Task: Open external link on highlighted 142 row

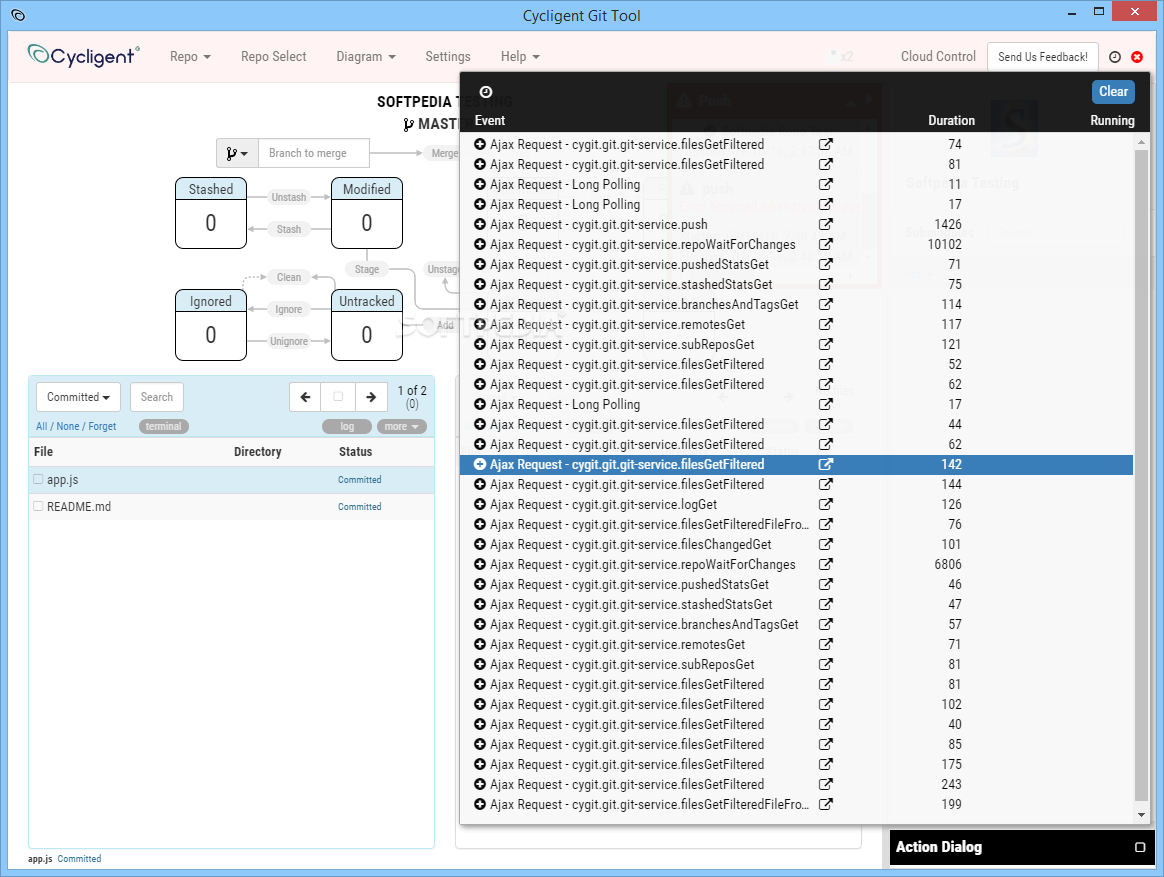Action: coord(825,464)
